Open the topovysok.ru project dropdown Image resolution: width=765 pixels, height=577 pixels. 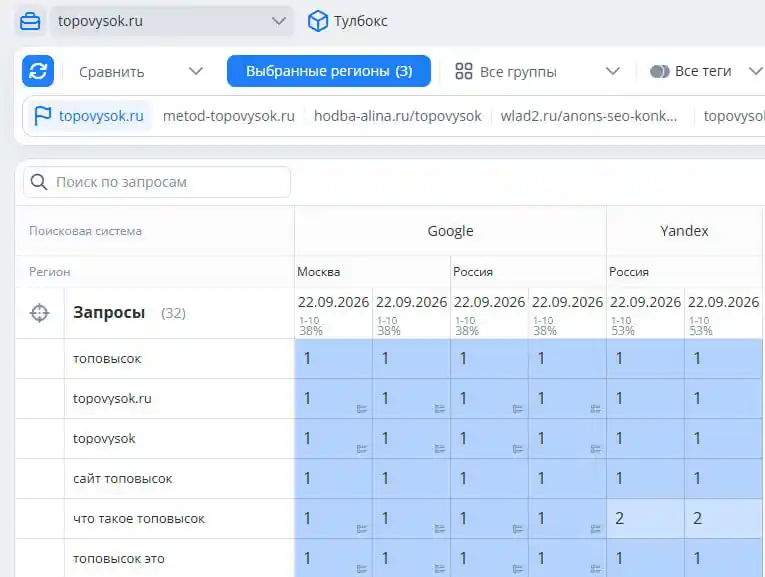click(x=172, y=21)
